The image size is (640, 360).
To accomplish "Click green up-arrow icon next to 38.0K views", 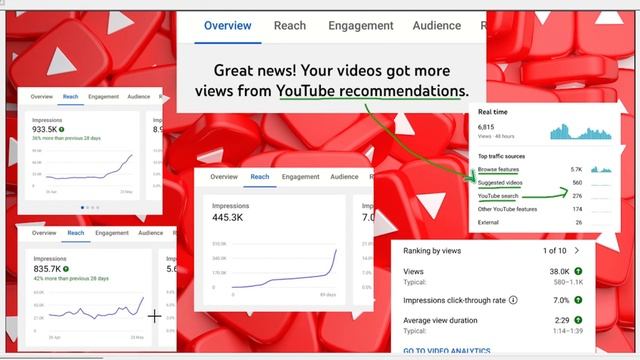I will [x=578, y=271].
